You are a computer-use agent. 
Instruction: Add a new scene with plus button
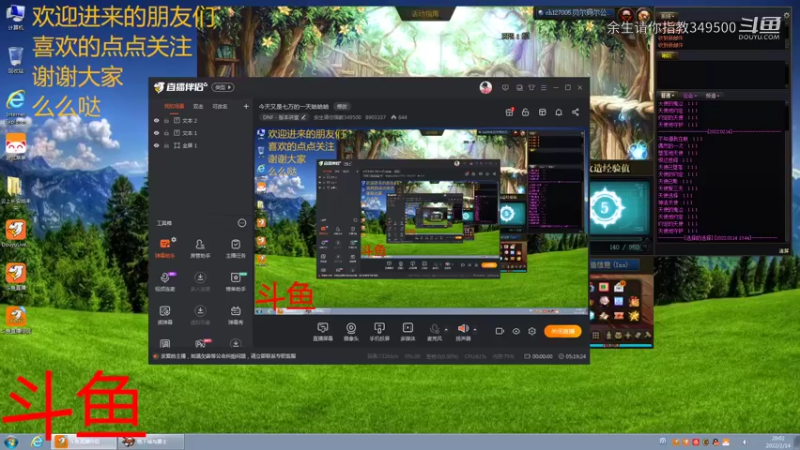click(x=246, y=106)
